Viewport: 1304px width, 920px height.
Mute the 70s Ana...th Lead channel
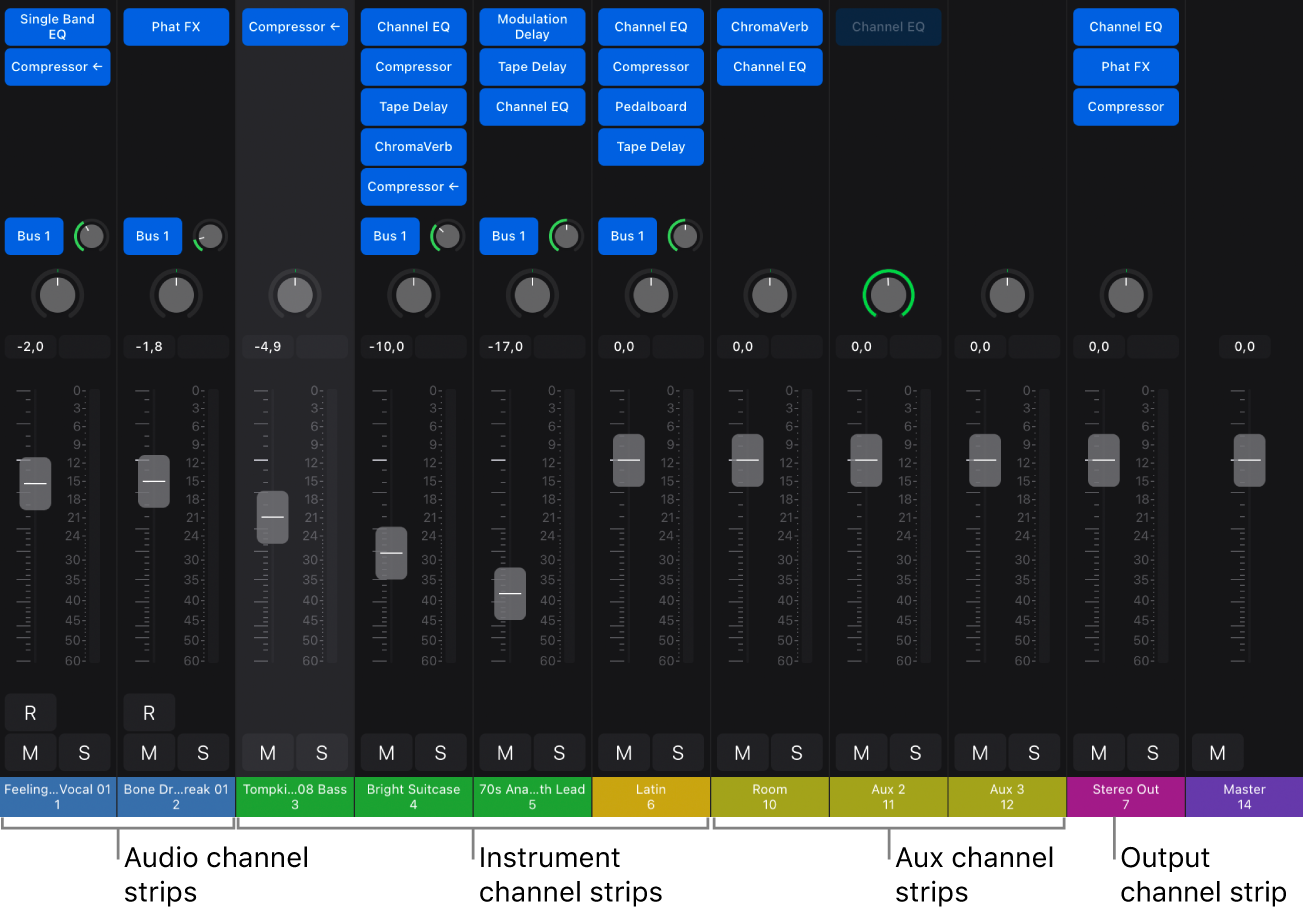[505, 753]
